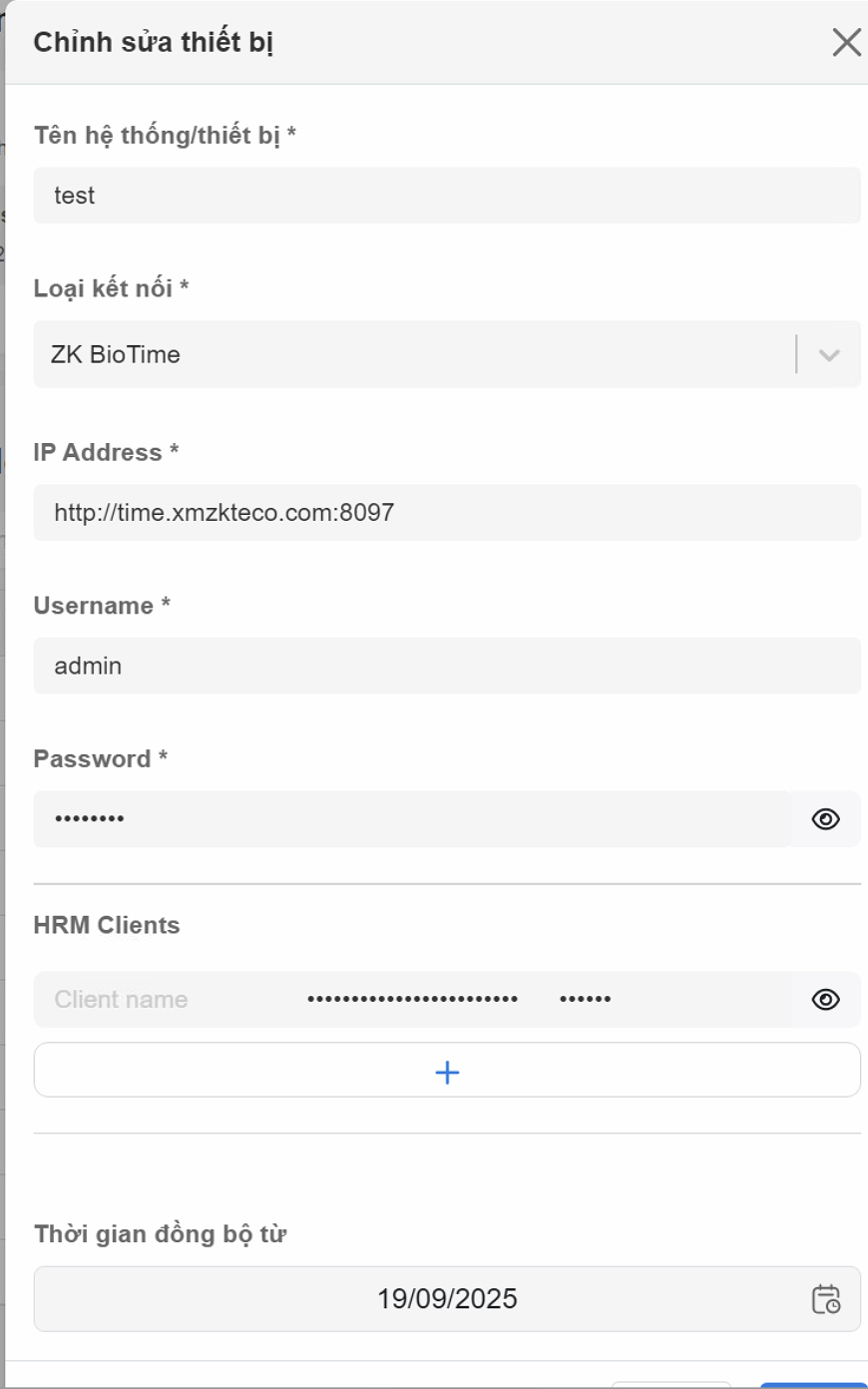Click the HRM Clients section heading

[107, 925]
